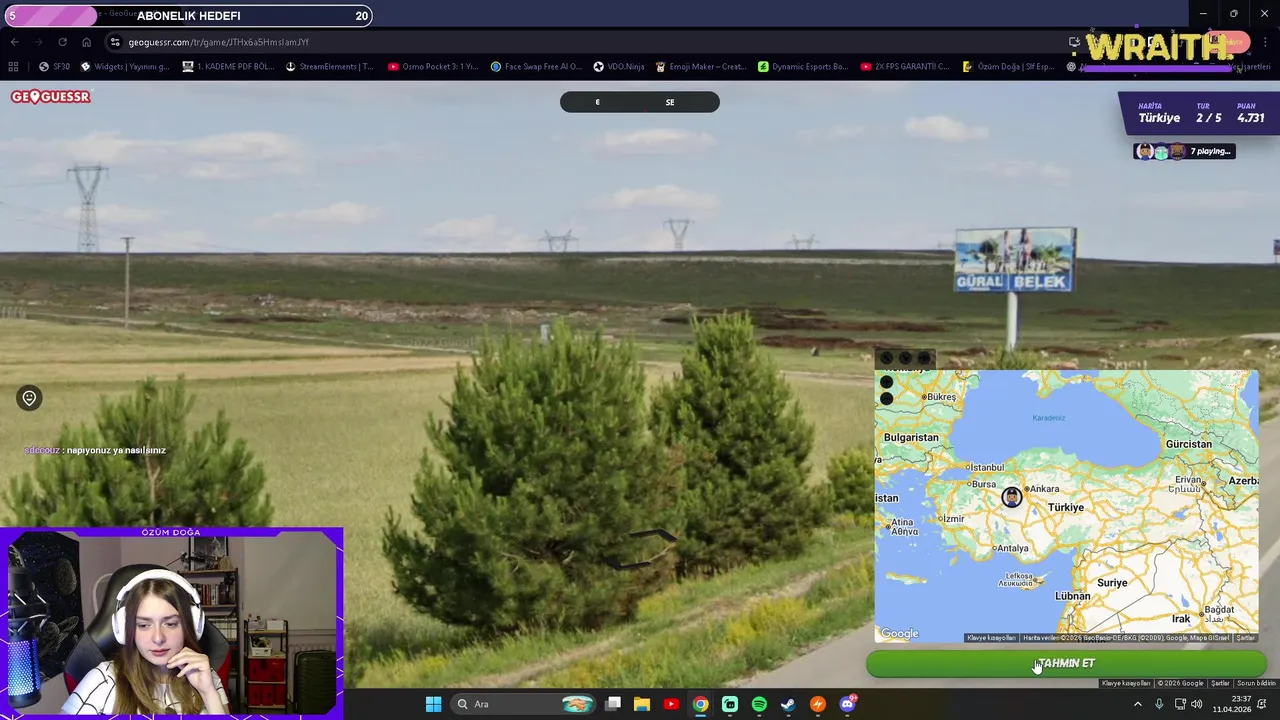Click the compass heading bar
1280x720 pixels.
pos(640,102)
